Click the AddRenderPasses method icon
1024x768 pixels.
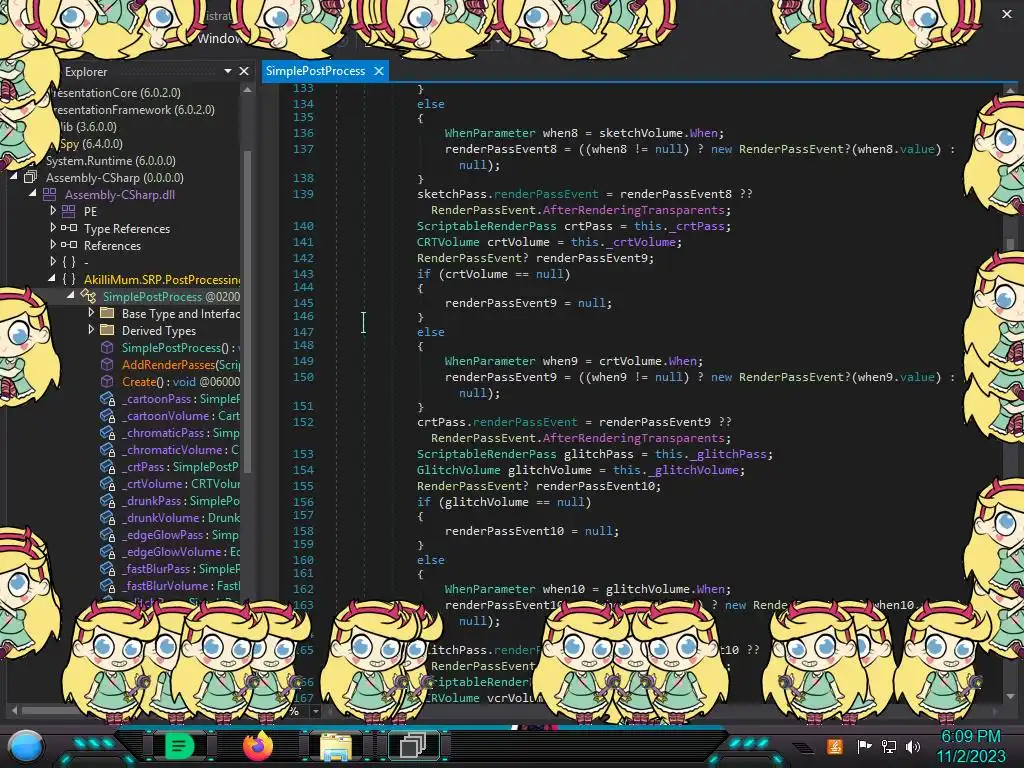106,364
